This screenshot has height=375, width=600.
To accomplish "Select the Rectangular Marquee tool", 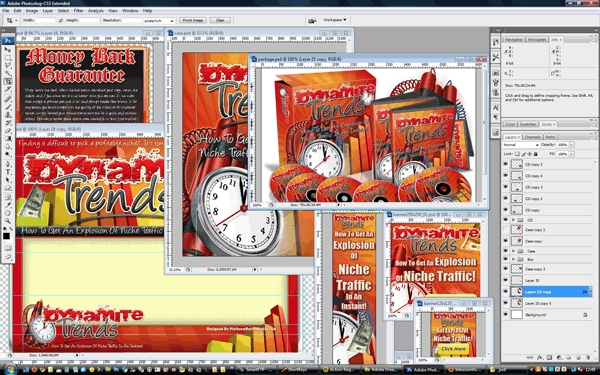I will [8, 58].
